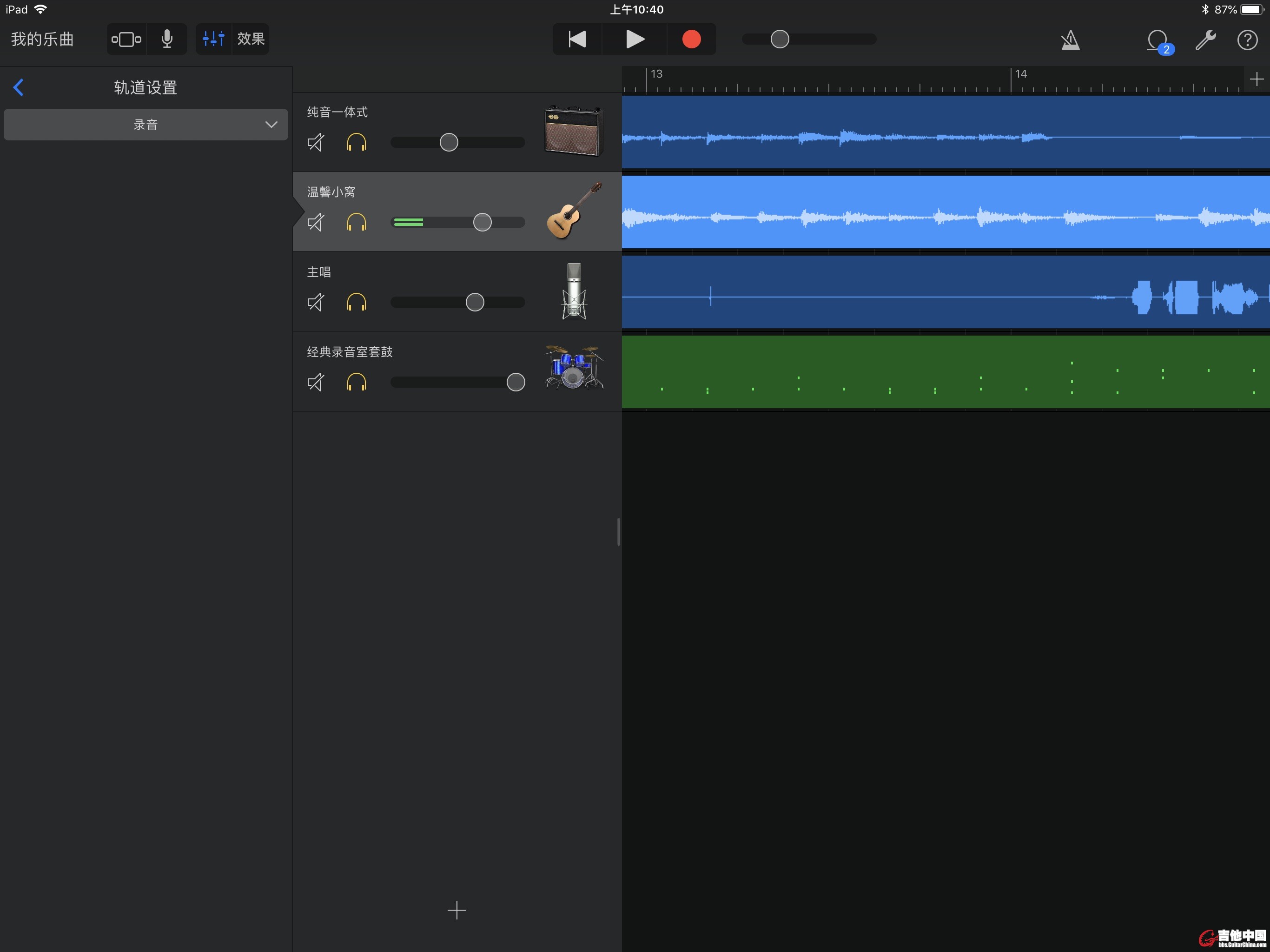Toggle the metronome icon

point(1070,40)
